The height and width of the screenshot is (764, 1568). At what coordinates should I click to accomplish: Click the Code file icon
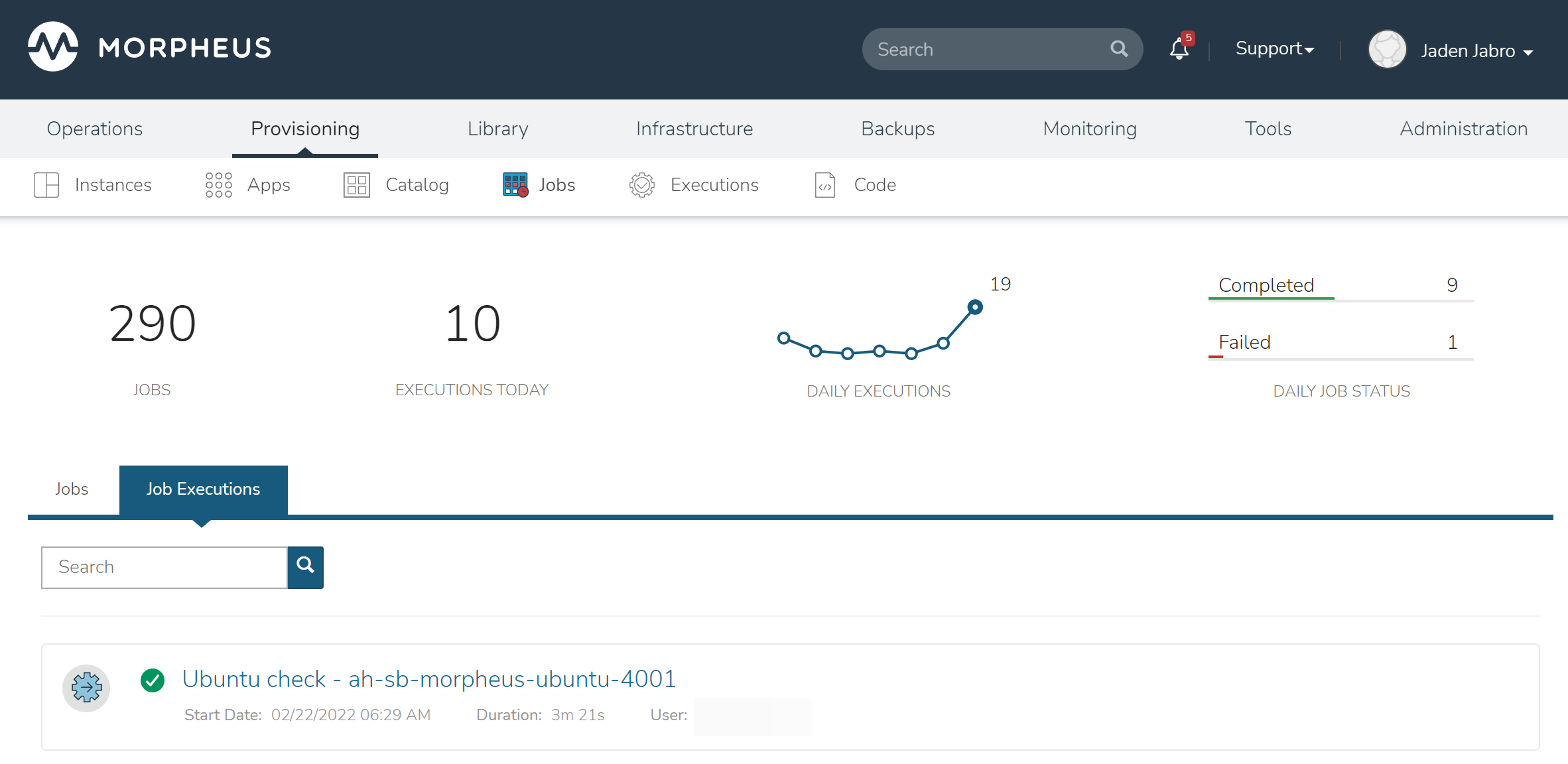click(x=824, y=185)
